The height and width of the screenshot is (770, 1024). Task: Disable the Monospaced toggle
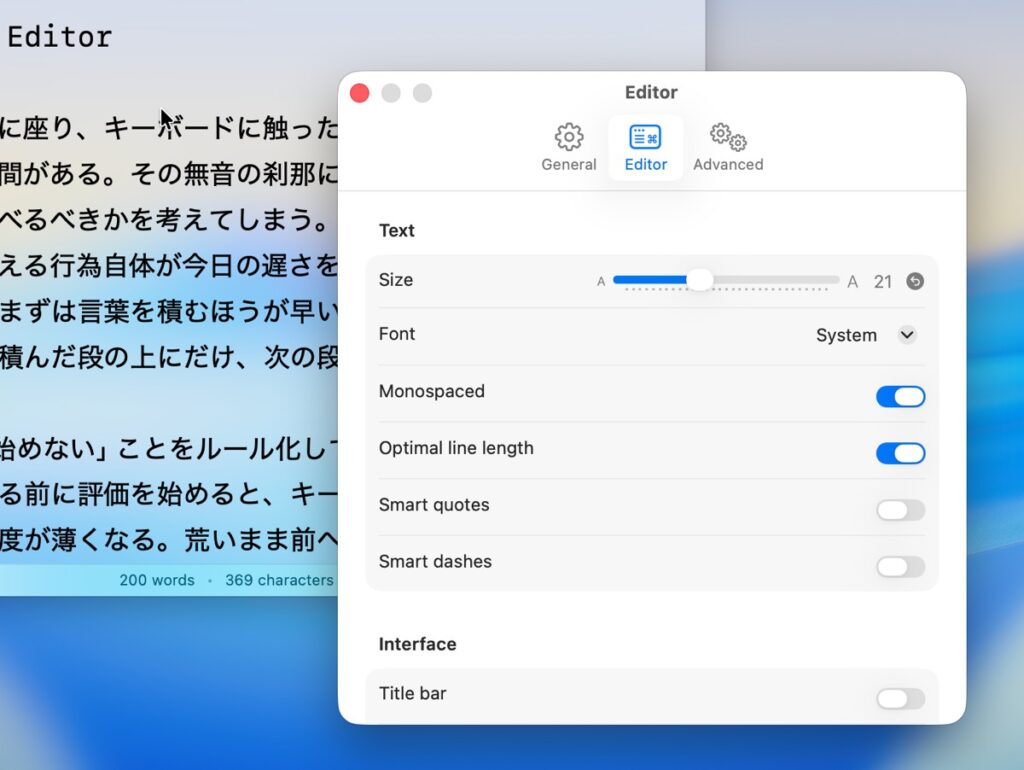(x=900, y=397)
